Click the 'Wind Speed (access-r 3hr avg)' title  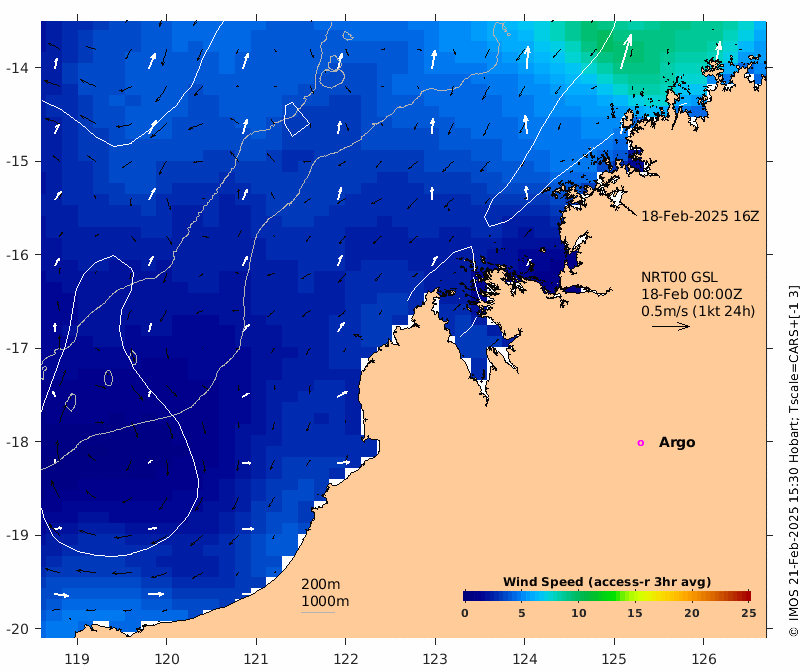pyautogui.click(x=607, y=582)
